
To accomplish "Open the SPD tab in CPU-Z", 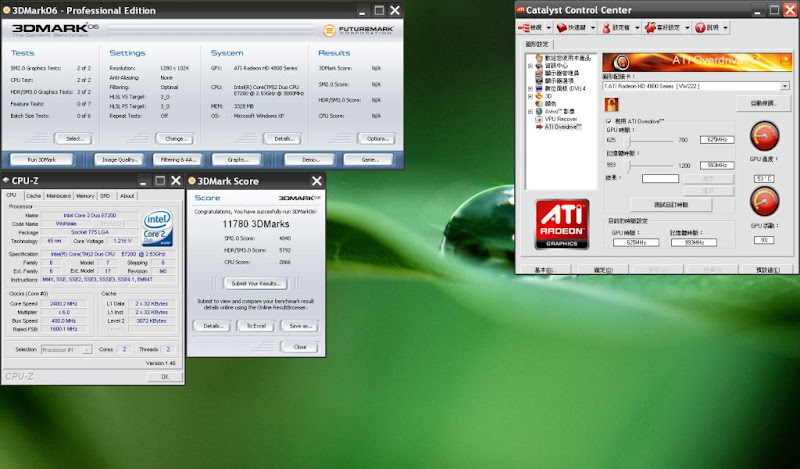I will 106,196.
